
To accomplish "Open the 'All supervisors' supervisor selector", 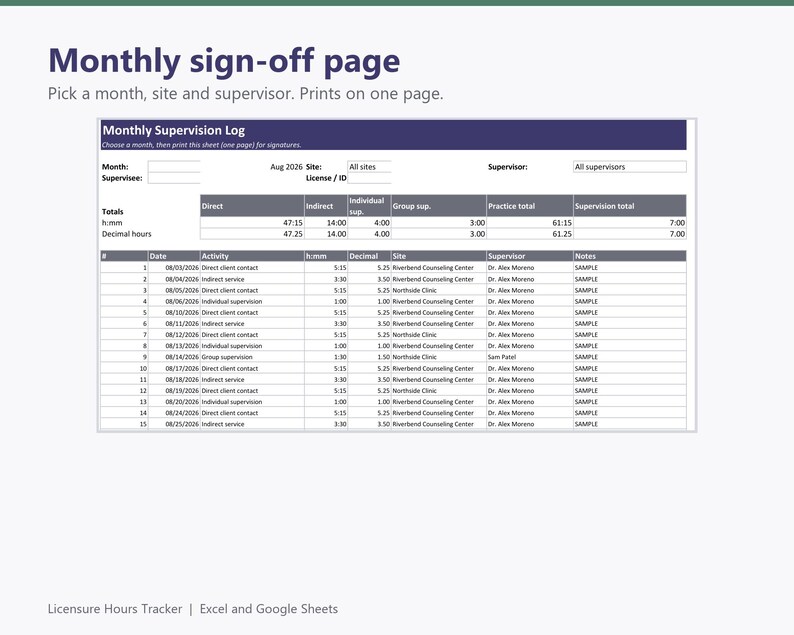I will click(x=629, y=167).
